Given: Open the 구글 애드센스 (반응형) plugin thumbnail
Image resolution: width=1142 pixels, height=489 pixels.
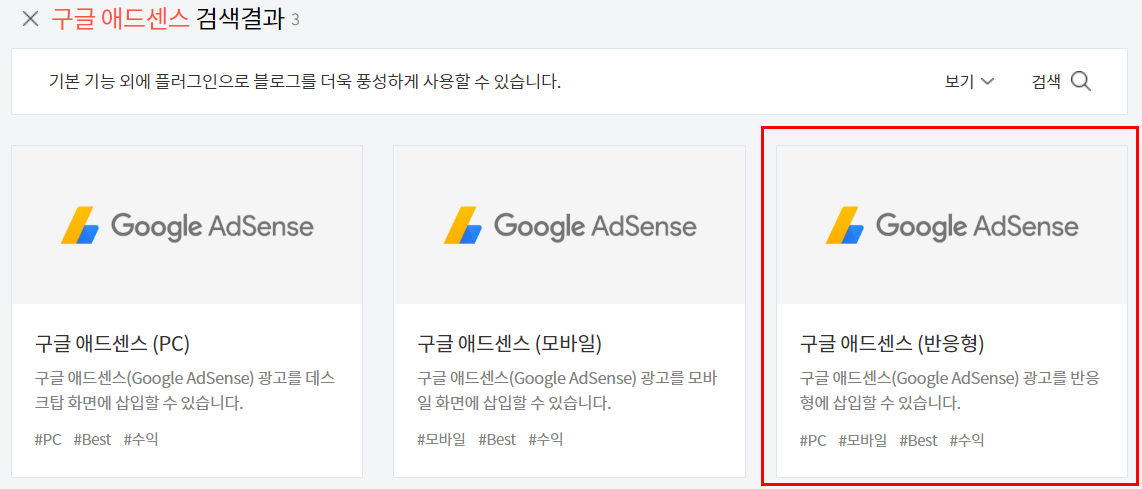Looking at the screenshot, I should click(x=952, y=225).
